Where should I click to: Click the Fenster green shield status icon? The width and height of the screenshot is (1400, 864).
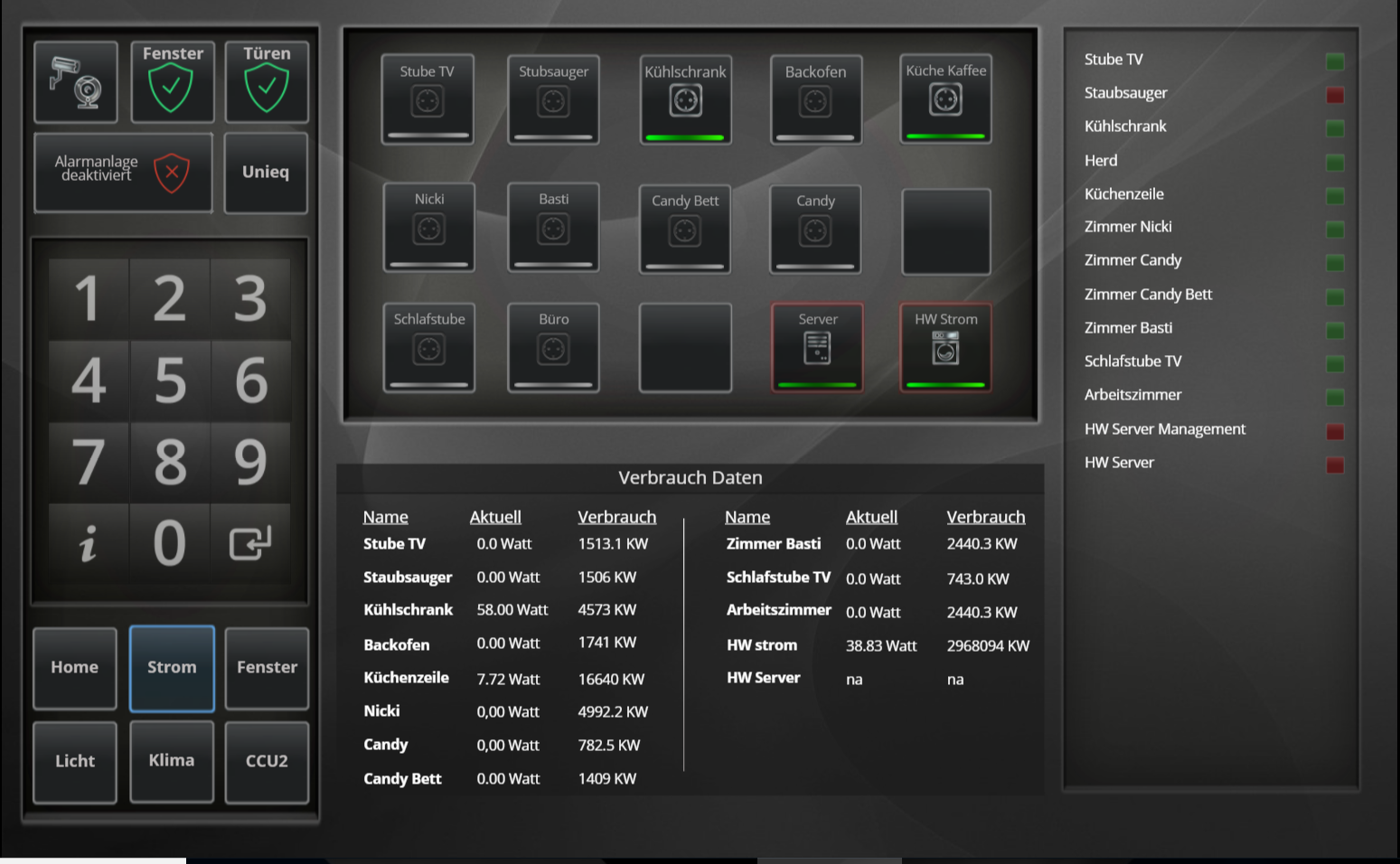(172, 90)
